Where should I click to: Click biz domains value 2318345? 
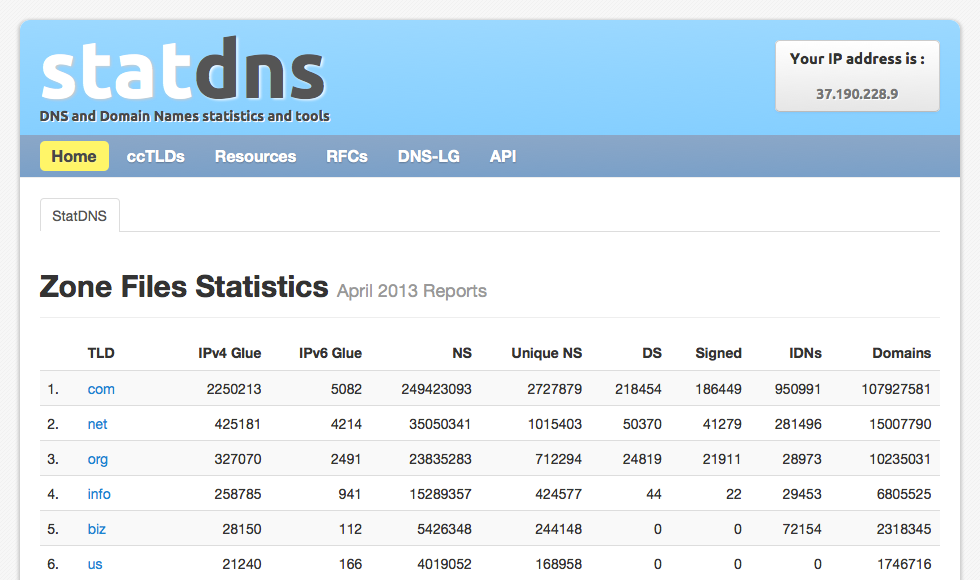[x=904, y=529]
